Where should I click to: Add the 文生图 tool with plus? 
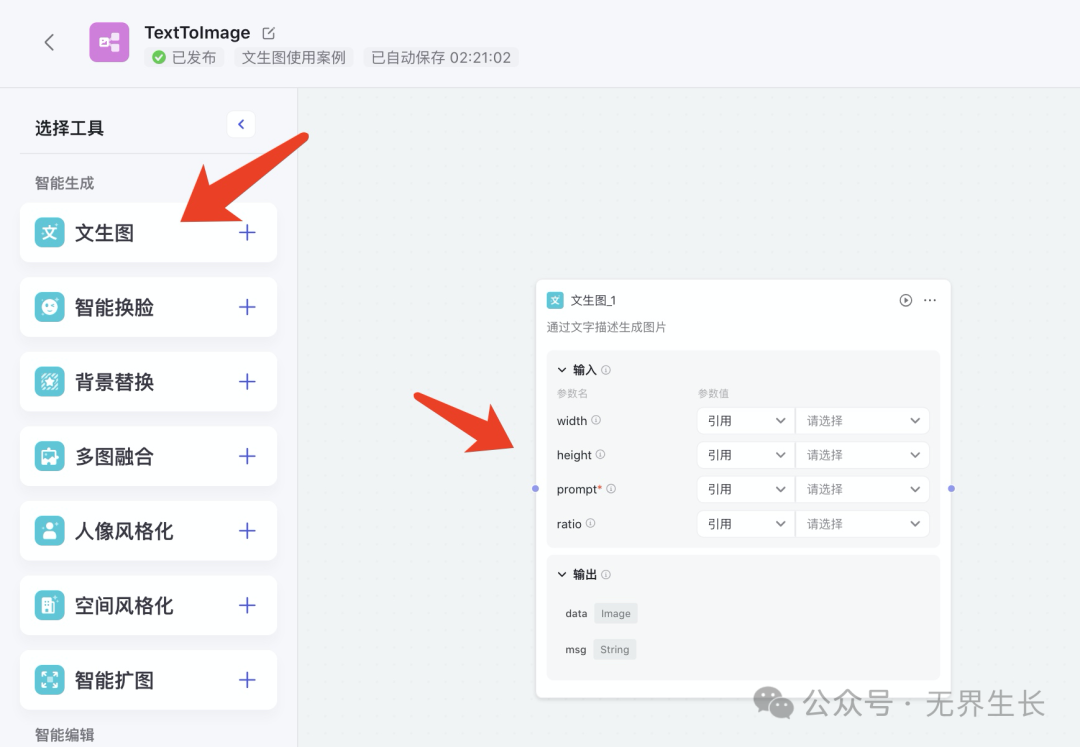[x=247, y=233]
